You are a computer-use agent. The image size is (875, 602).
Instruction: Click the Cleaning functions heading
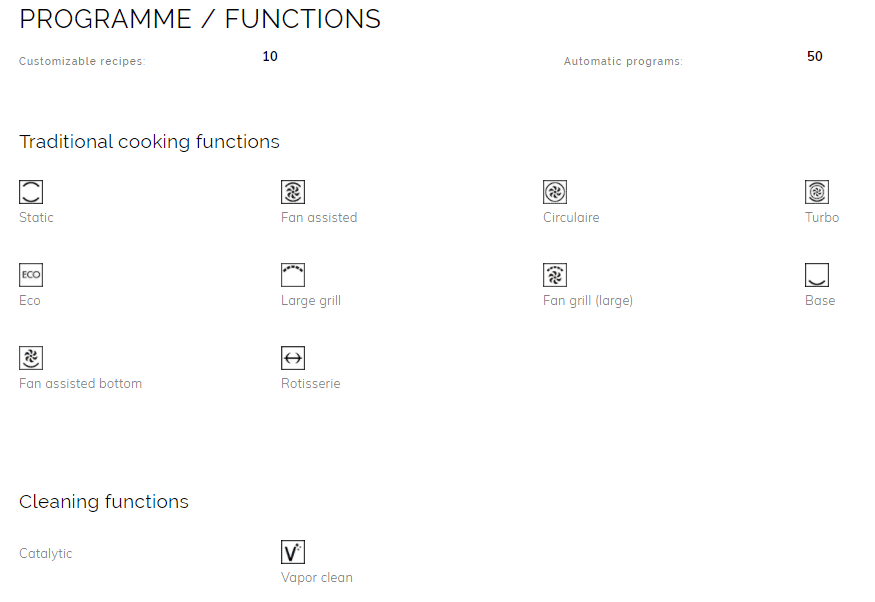(x=104, y=502)
